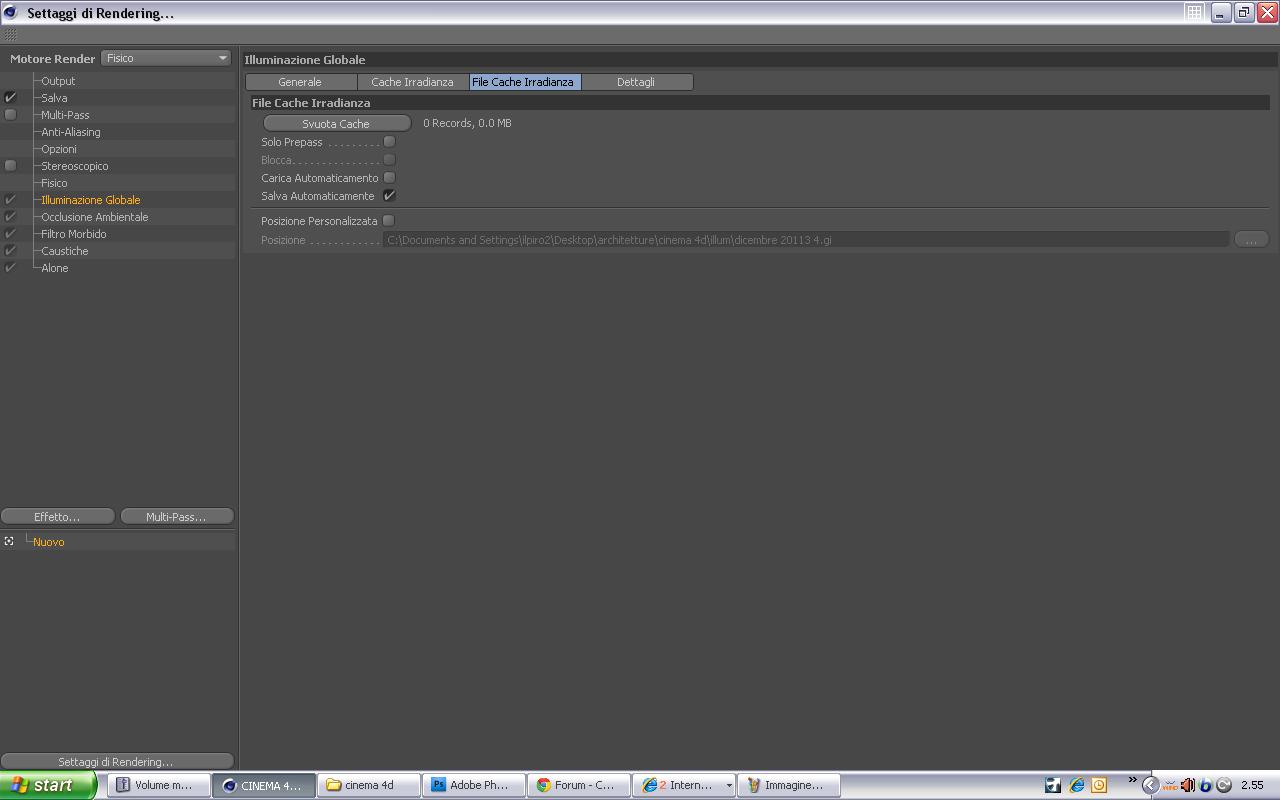1280x800 pixels.
Task: Select Occlusione Ambientale in the settings list
Action: coord(95,217)
